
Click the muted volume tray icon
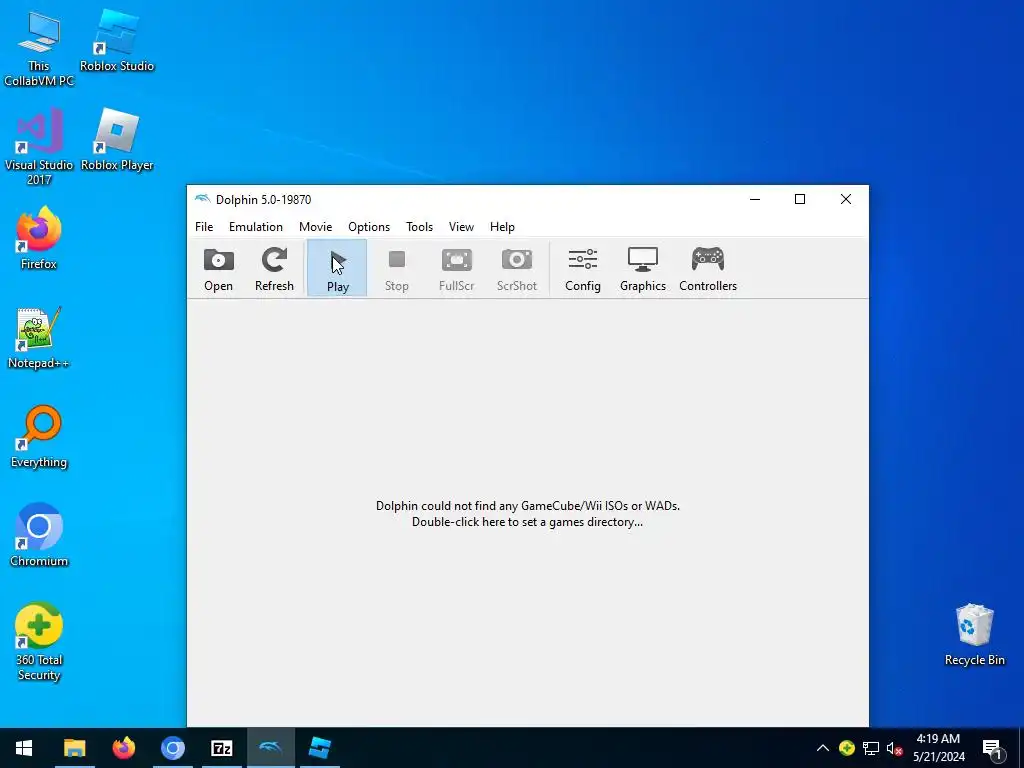tap(894, 748)
